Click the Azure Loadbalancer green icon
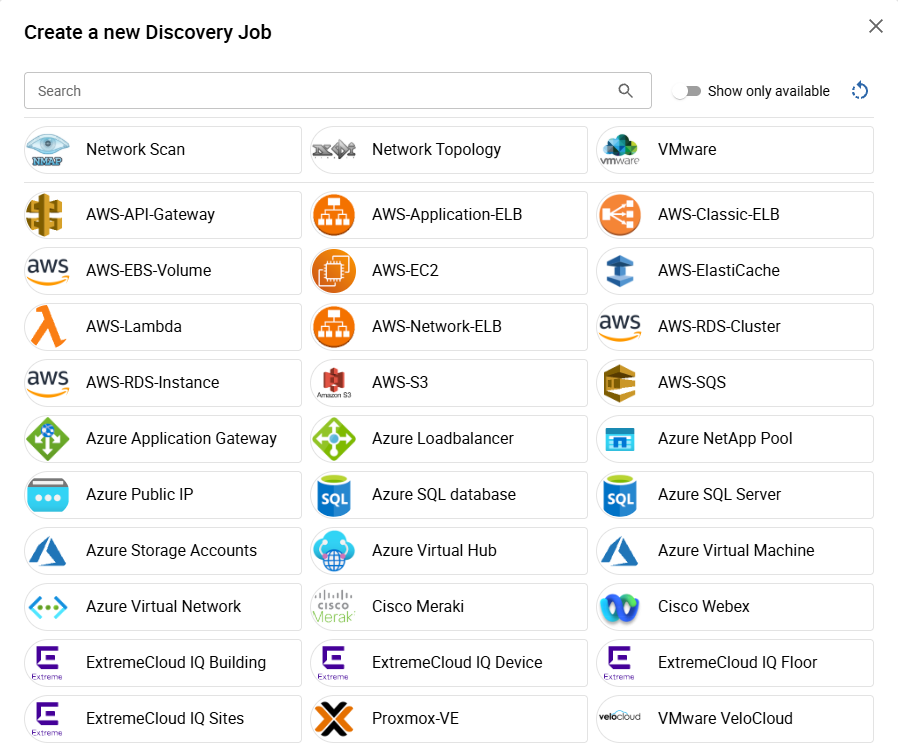 pyautogui.click(x=334, y=439)
